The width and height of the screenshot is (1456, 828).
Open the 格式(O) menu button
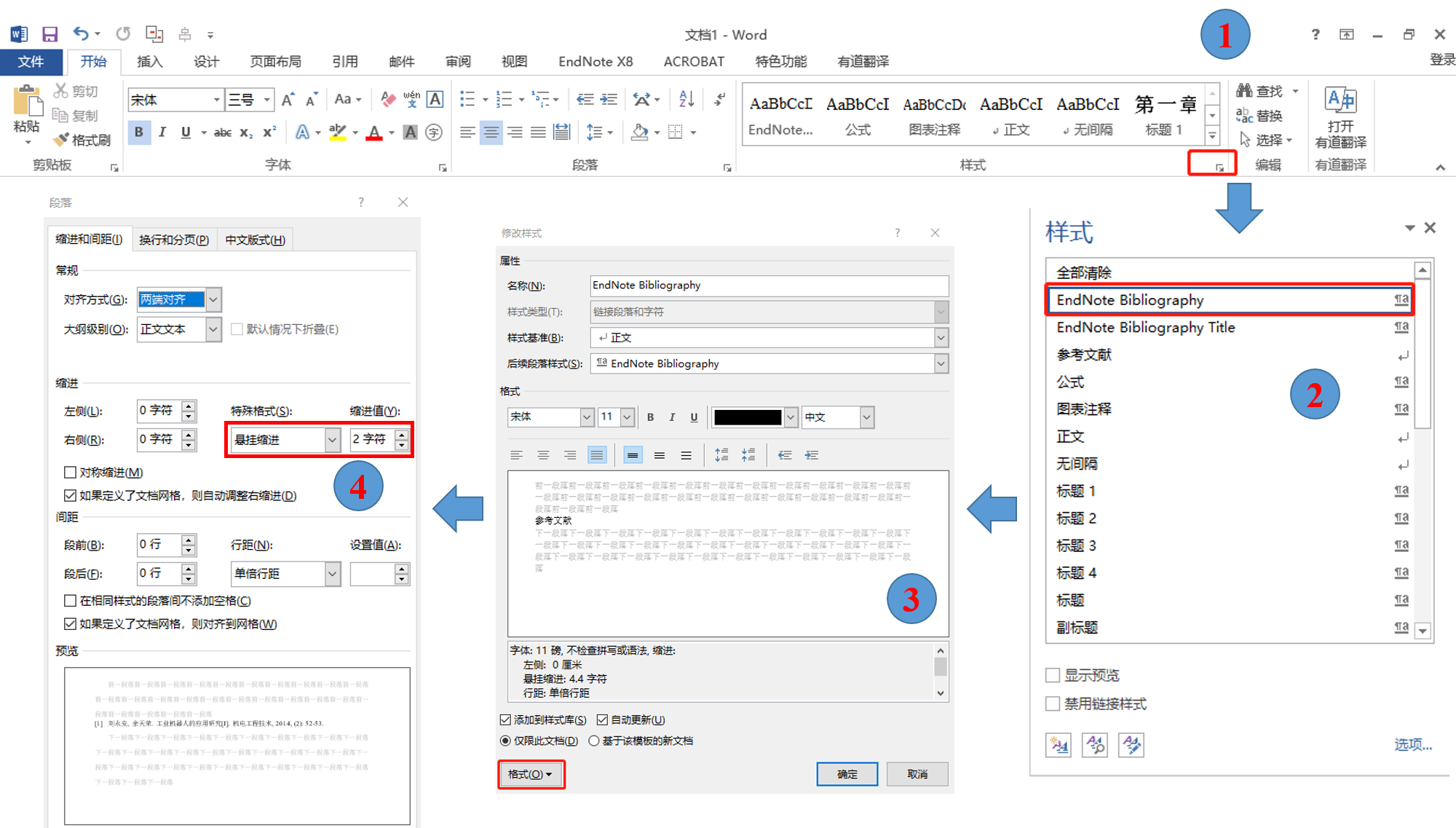[x=531, y=773]
